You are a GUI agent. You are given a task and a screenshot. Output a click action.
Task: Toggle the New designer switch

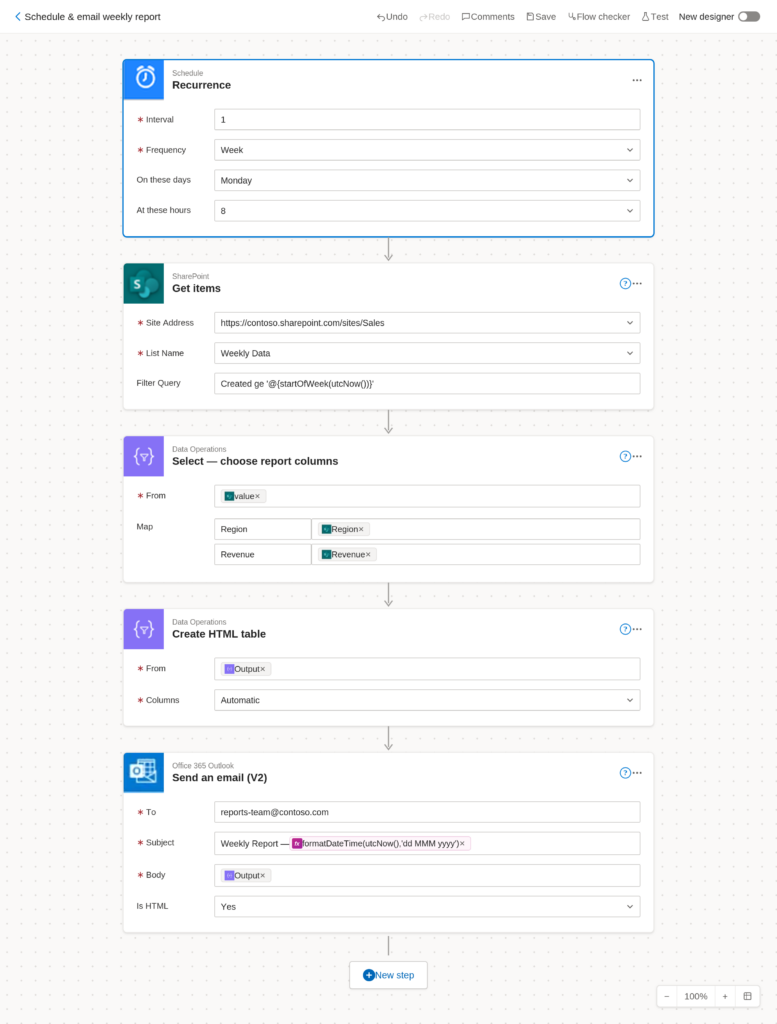tap(749, 17)
